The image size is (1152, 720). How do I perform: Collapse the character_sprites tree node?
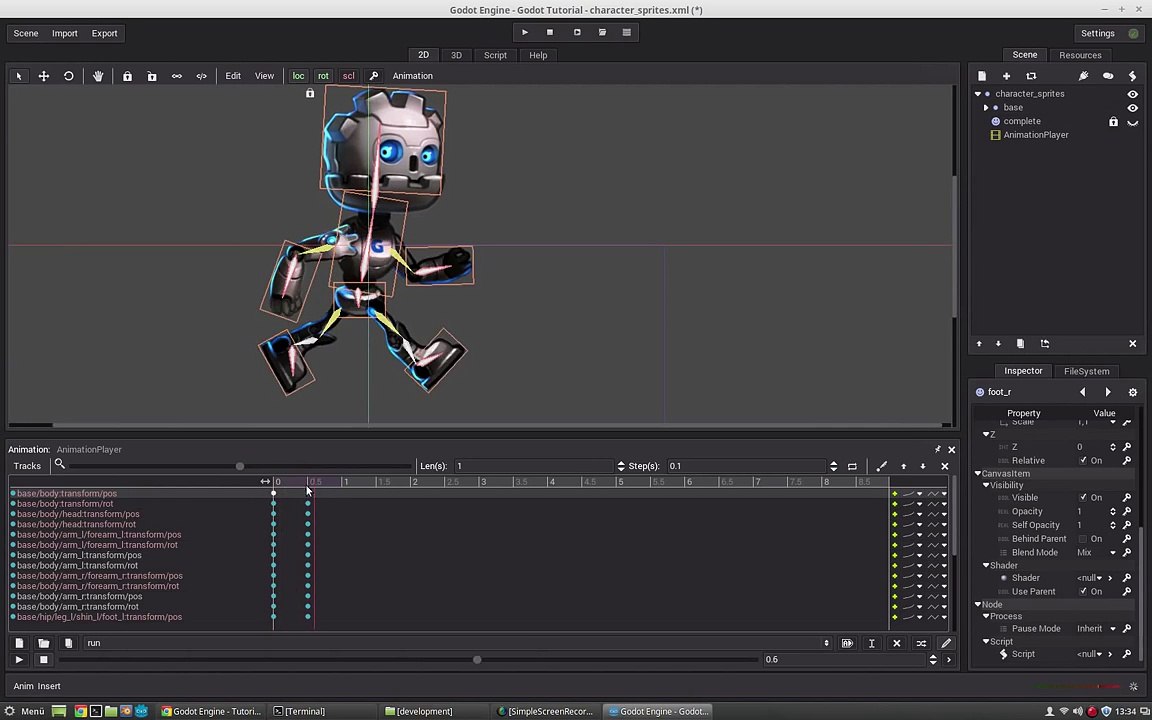tap(978, 94)
